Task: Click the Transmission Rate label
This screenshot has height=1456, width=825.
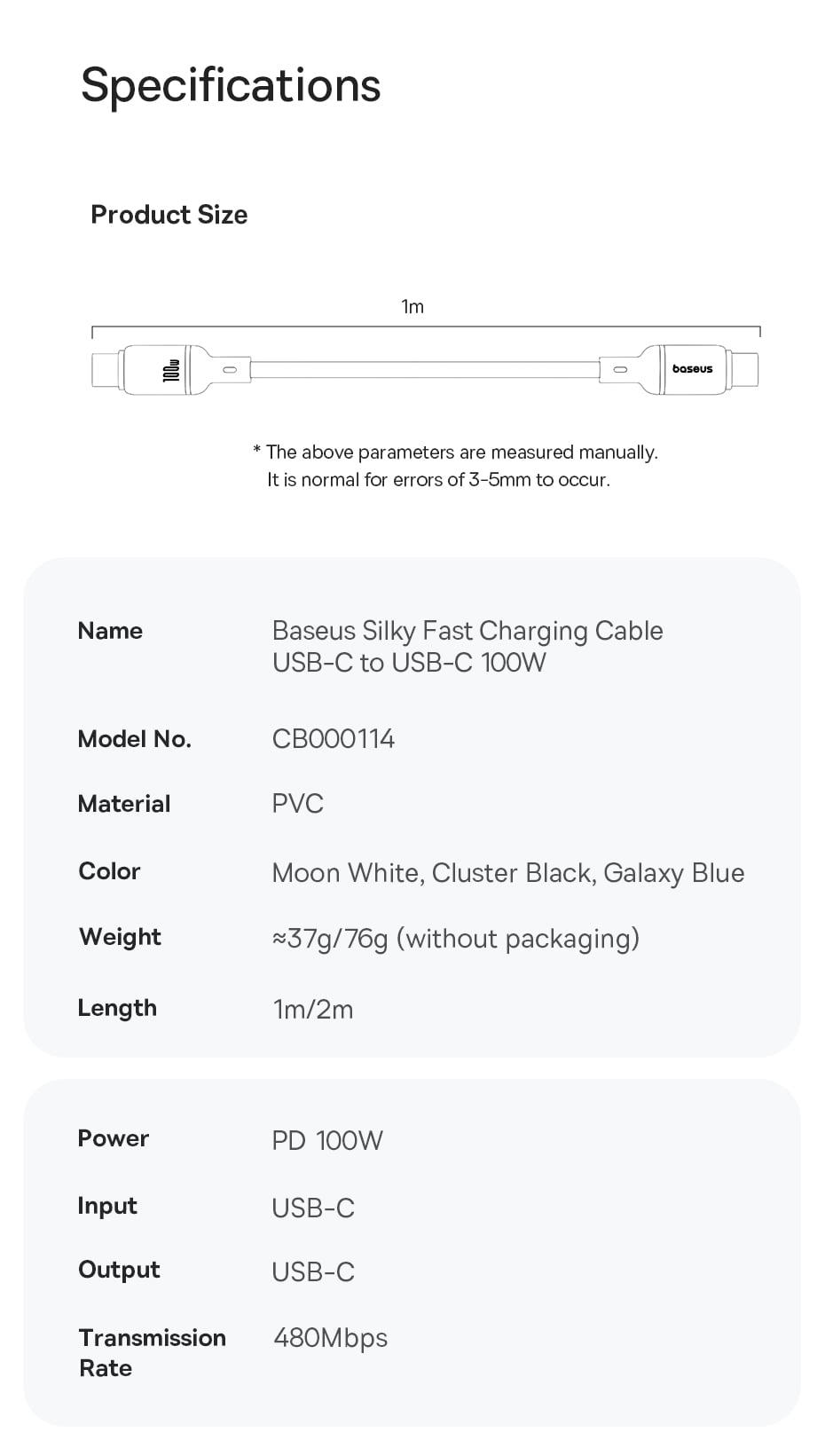Action: [152, 1352]
